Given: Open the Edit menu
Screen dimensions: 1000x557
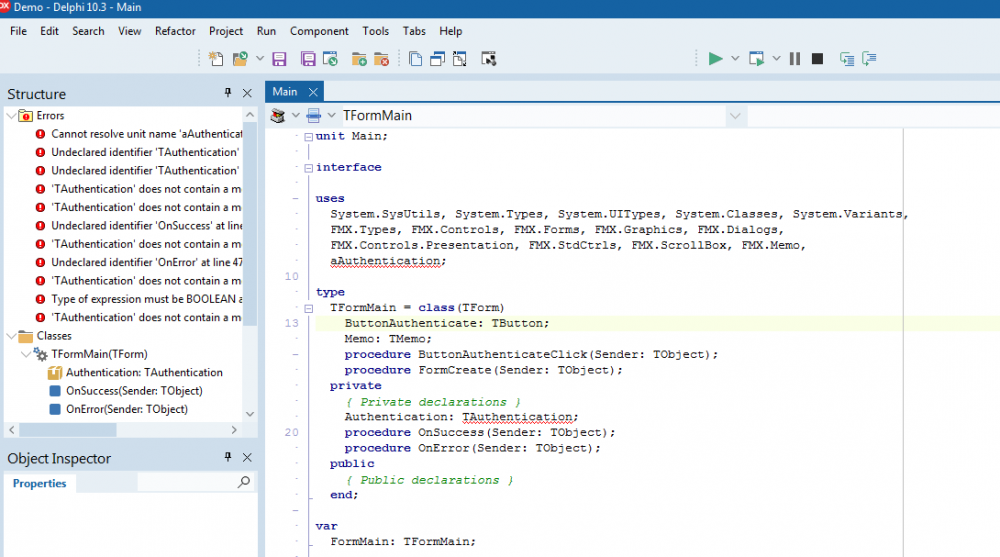Looking at the screenshot, I should [x=49, y=31].
